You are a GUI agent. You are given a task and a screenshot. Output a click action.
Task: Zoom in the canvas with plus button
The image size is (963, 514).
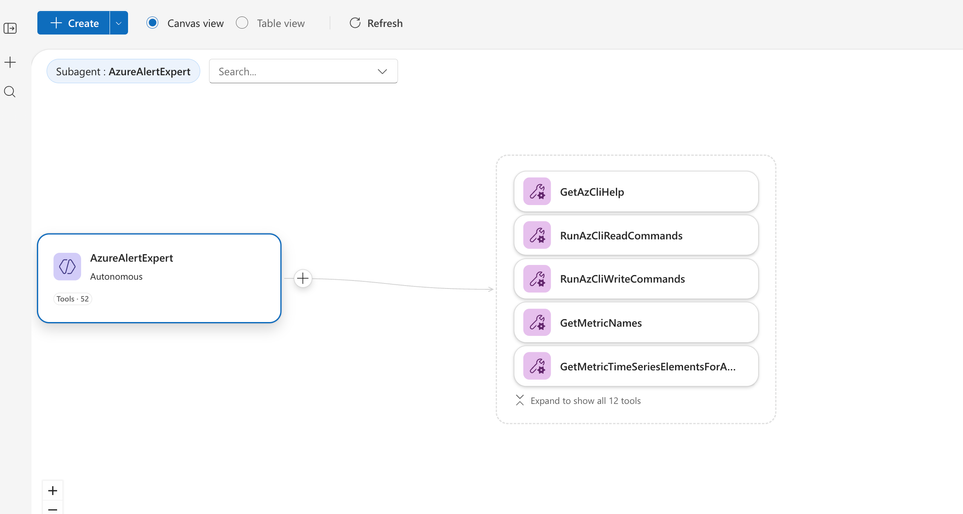[53, 490]
